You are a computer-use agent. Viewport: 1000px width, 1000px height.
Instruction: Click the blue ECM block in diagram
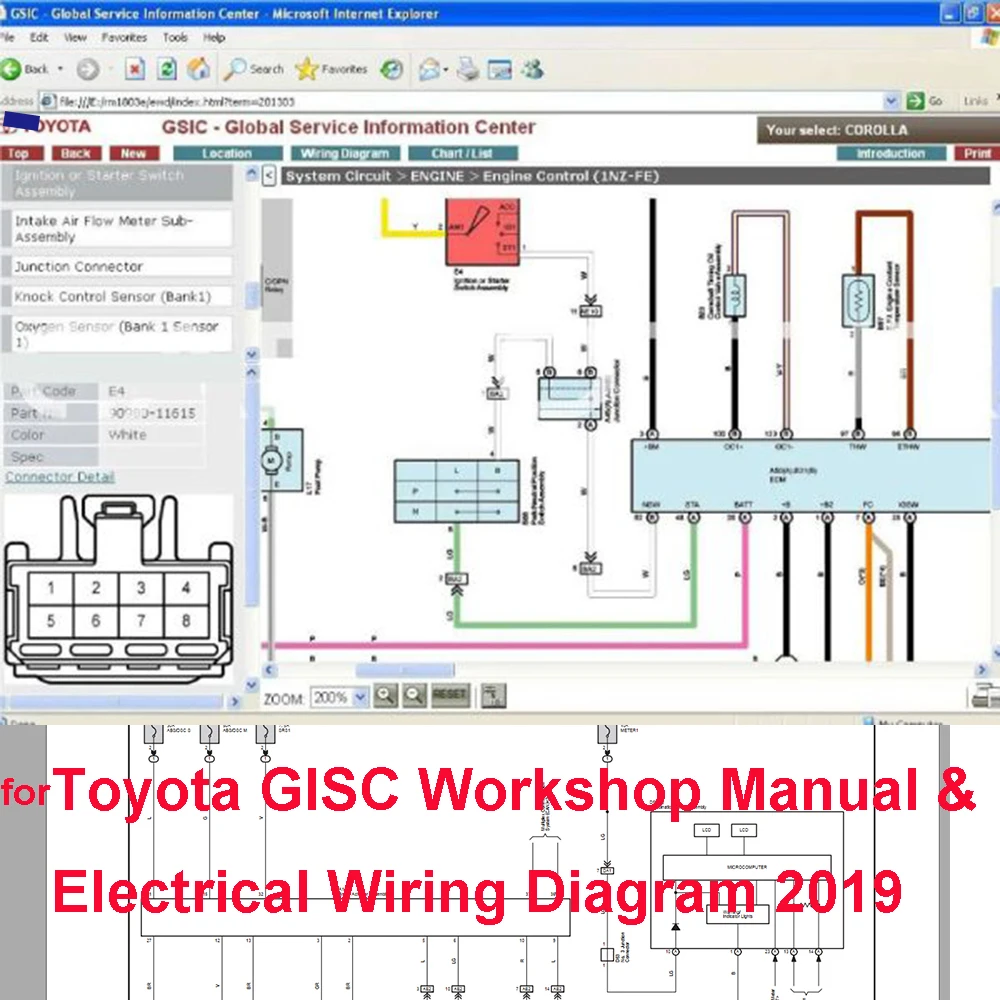(810, 475)
